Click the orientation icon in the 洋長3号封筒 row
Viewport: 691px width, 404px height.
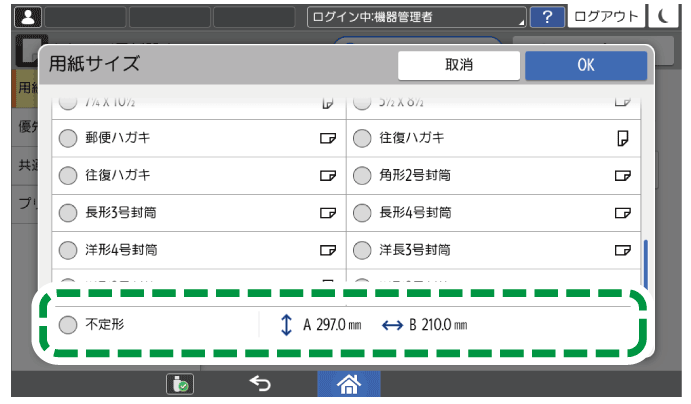click(x=622, y=251)
